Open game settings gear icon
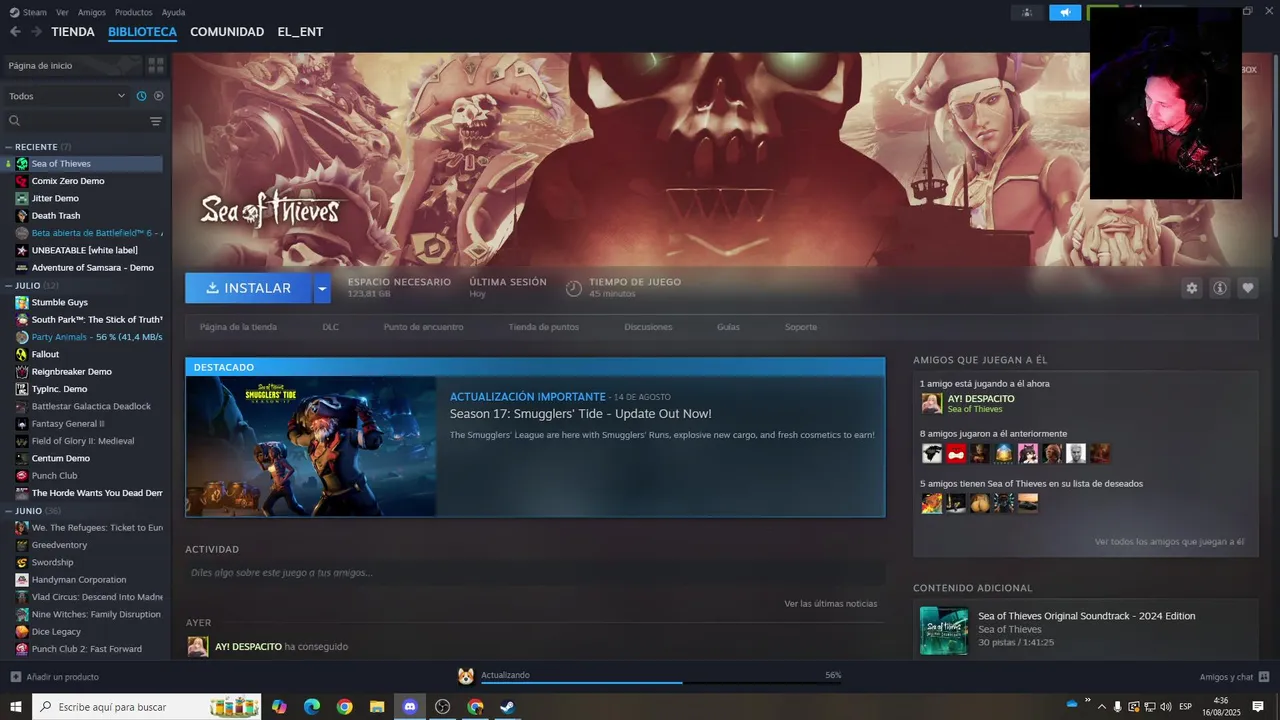 point(1191,288)
